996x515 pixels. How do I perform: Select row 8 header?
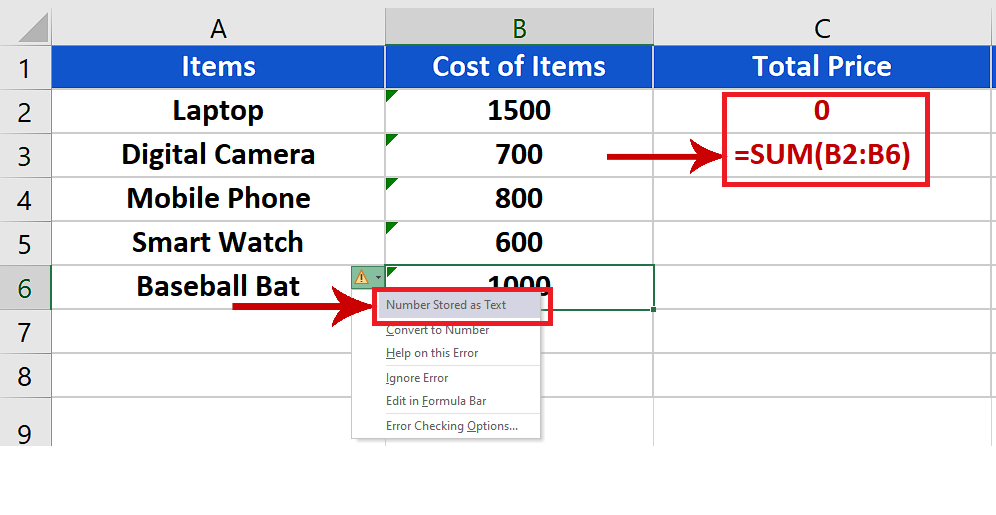pyautogui.click(x=25, y=375)
